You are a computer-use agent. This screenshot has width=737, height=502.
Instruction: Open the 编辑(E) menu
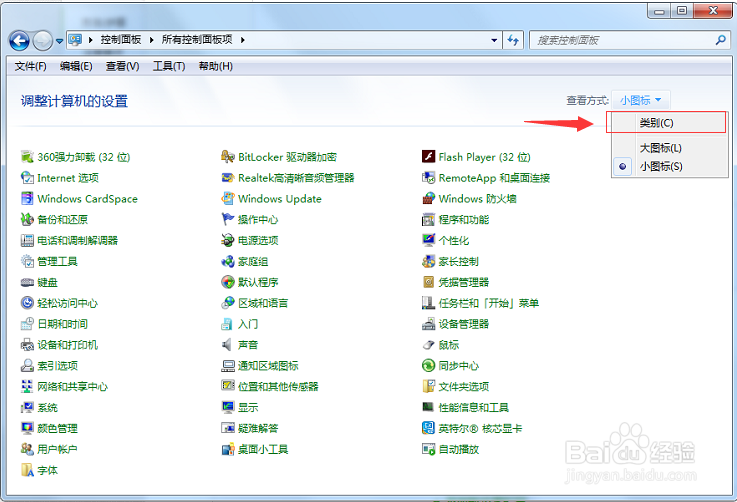coord(76,66)
